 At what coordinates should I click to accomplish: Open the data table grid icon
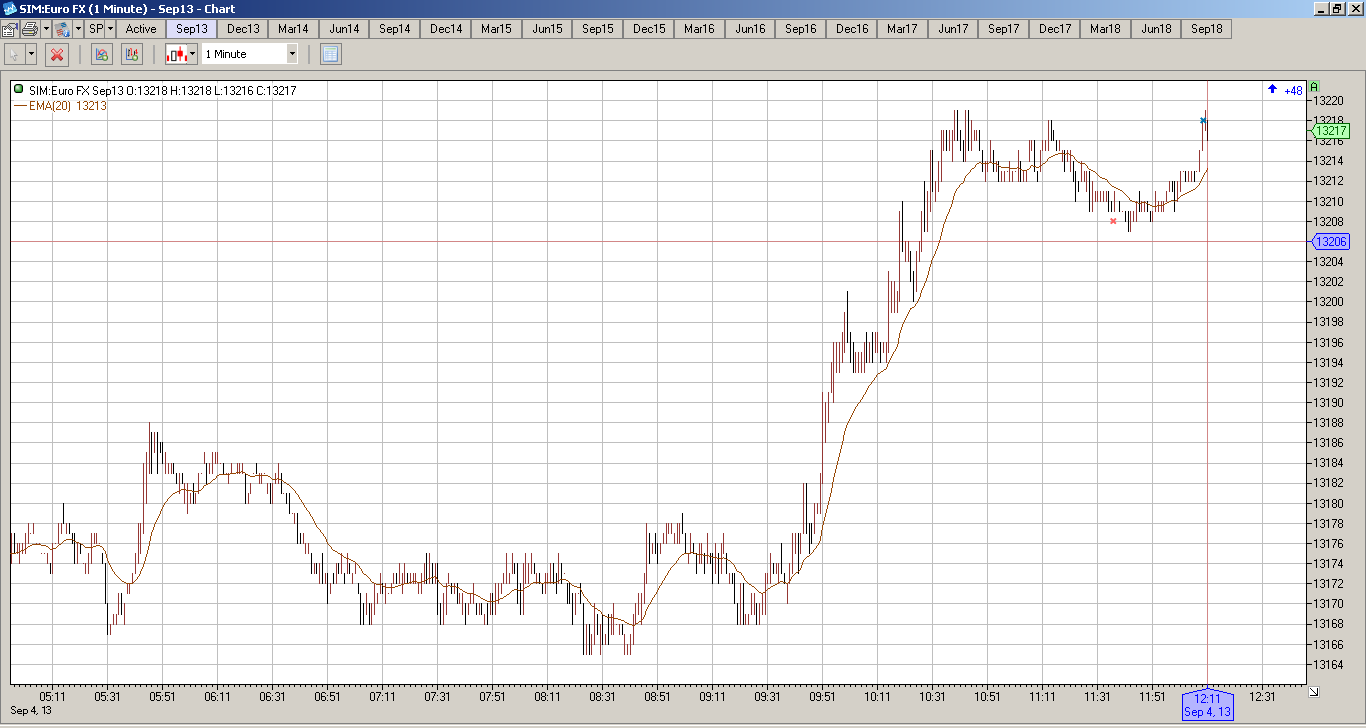point(331,54)
